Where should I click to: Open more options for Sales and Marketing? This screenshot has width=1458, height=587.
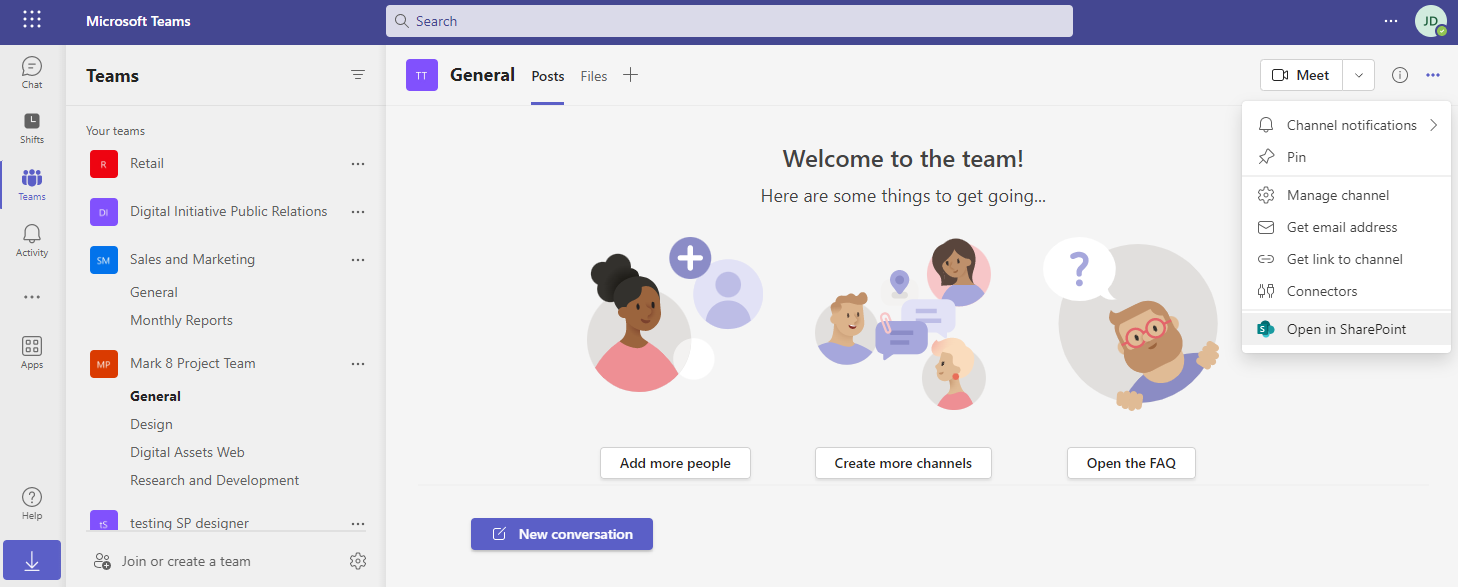pyautogui.click(x=358, y=259)
